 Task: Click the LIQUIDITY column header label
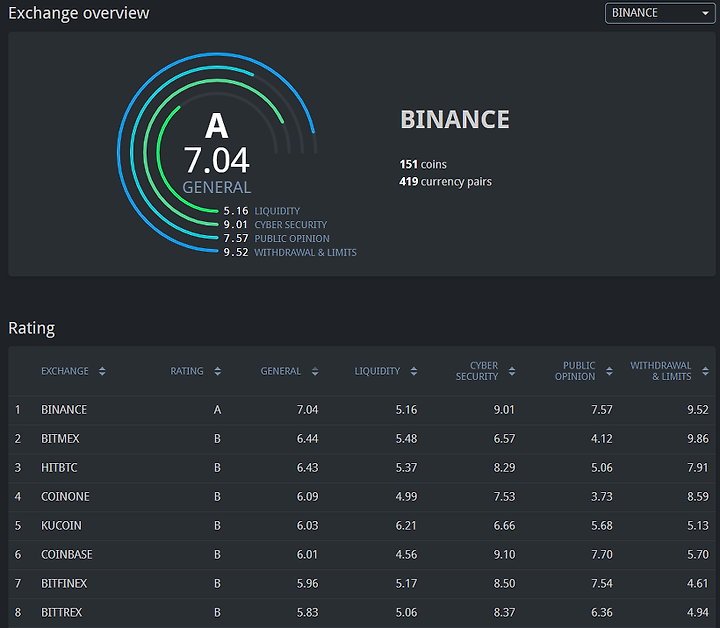[x=377, y=371]
